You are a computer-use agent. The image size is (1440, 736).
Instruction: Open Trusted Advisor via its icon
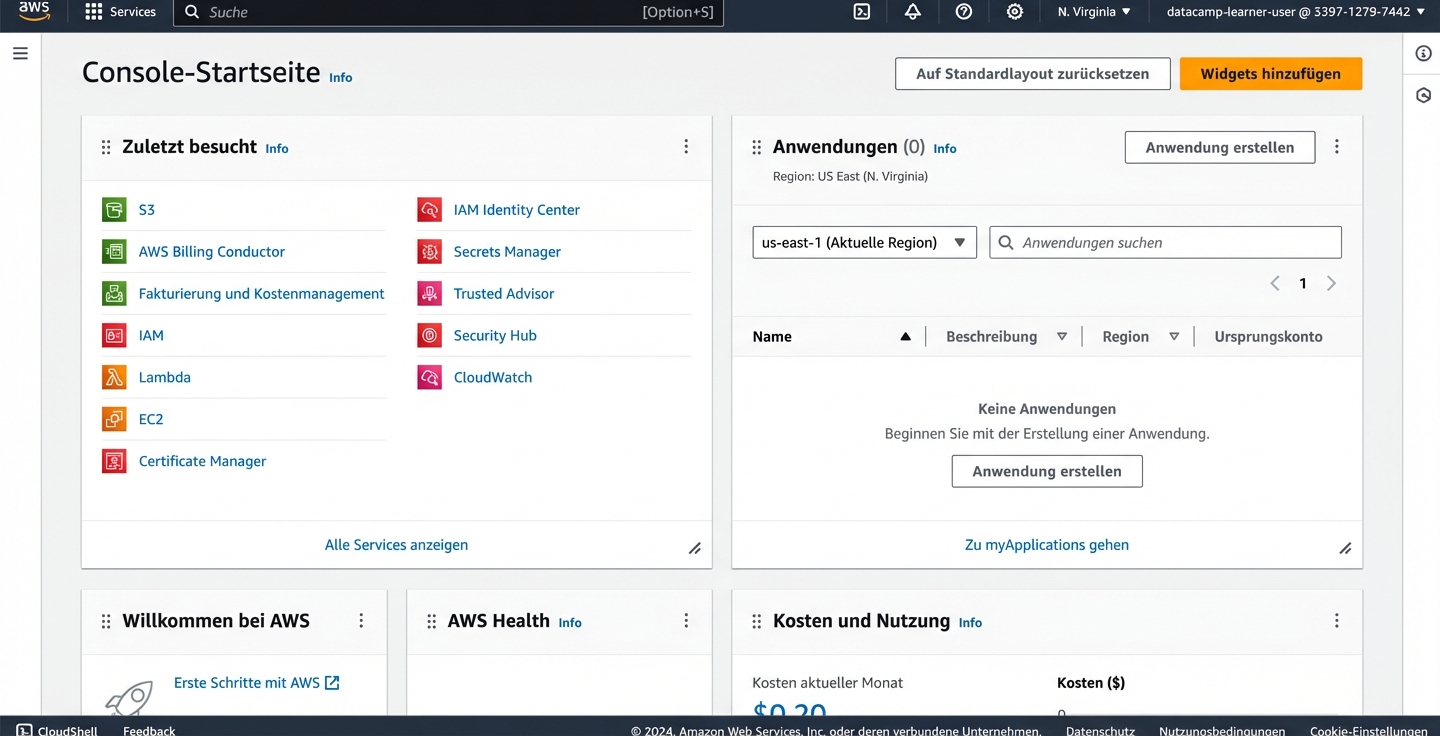click(x=429, y=293)
